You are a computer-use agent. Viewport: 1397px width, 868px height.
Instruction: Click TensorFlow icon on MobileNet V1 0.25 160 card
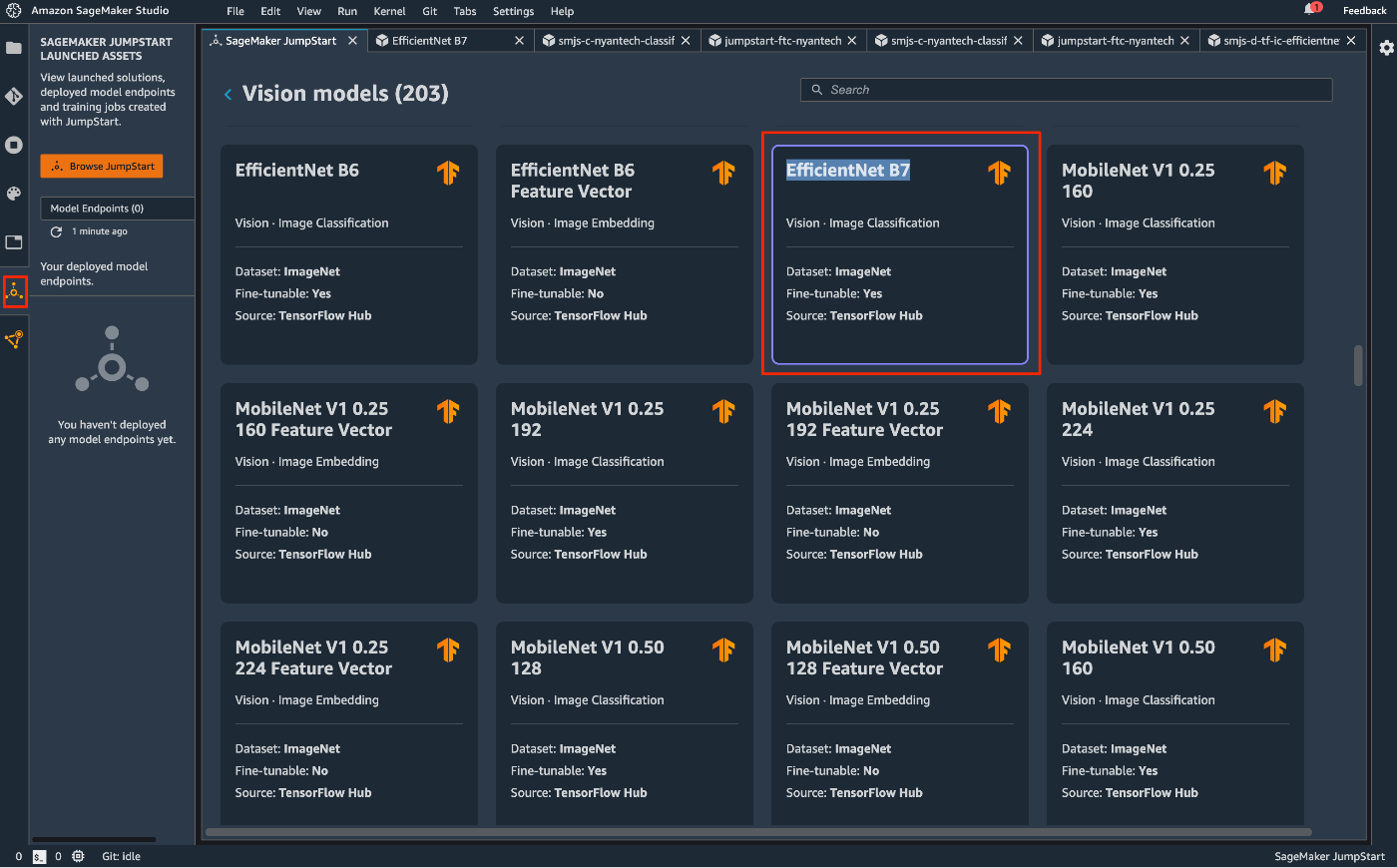coord(1274,173)
